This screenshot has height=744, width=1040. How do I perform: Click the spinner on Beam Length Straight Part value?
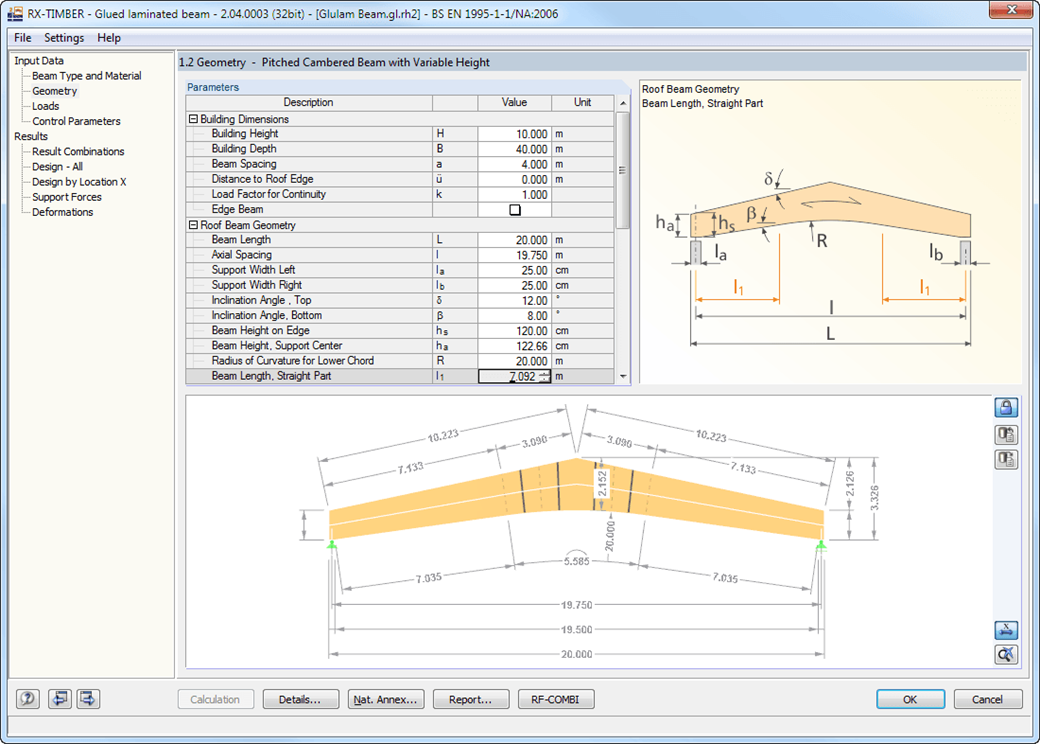pyautogui.click(x=544, y=376)
